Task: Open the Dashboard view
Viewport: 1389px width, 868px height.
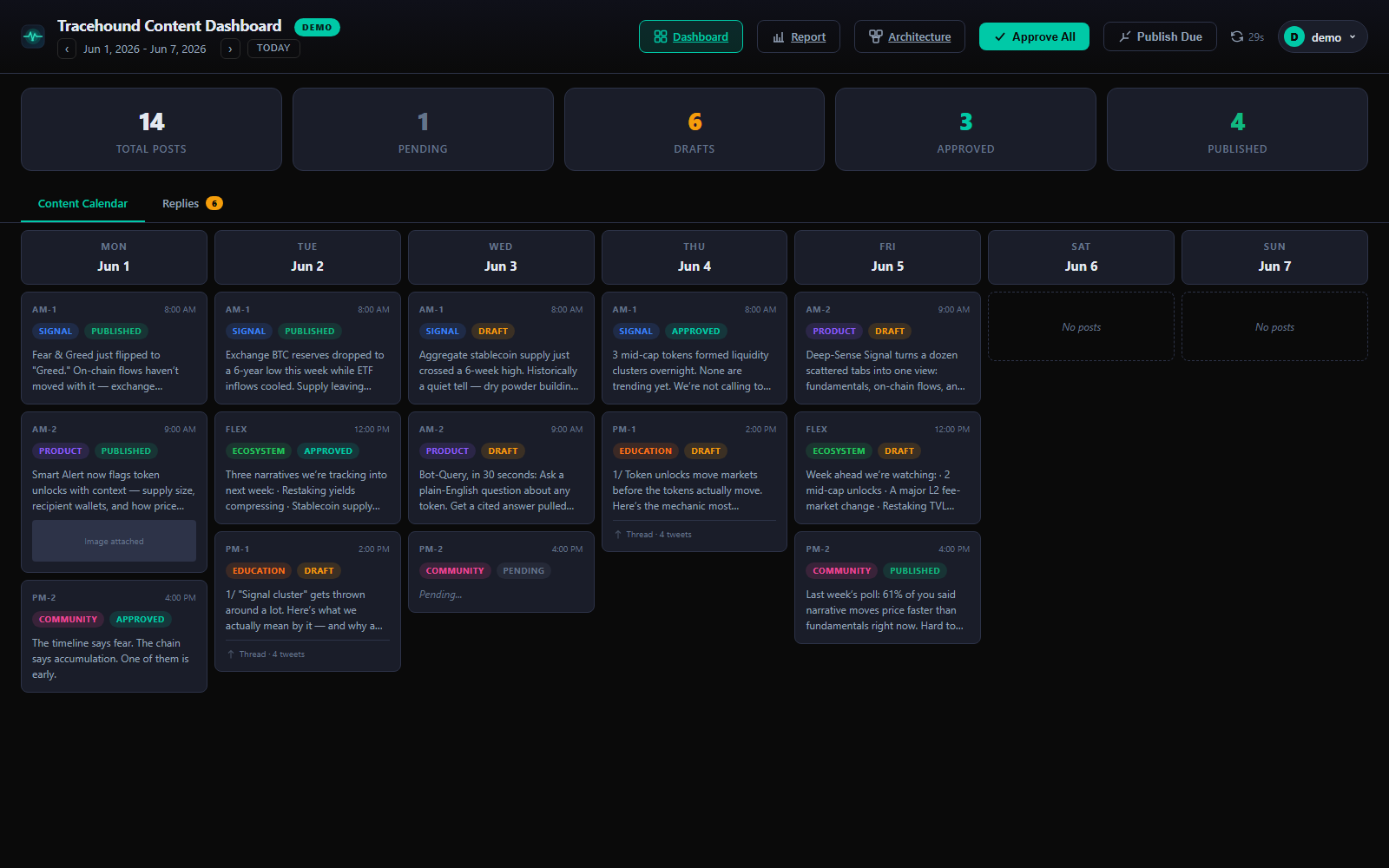Action: tap(691, 36)
